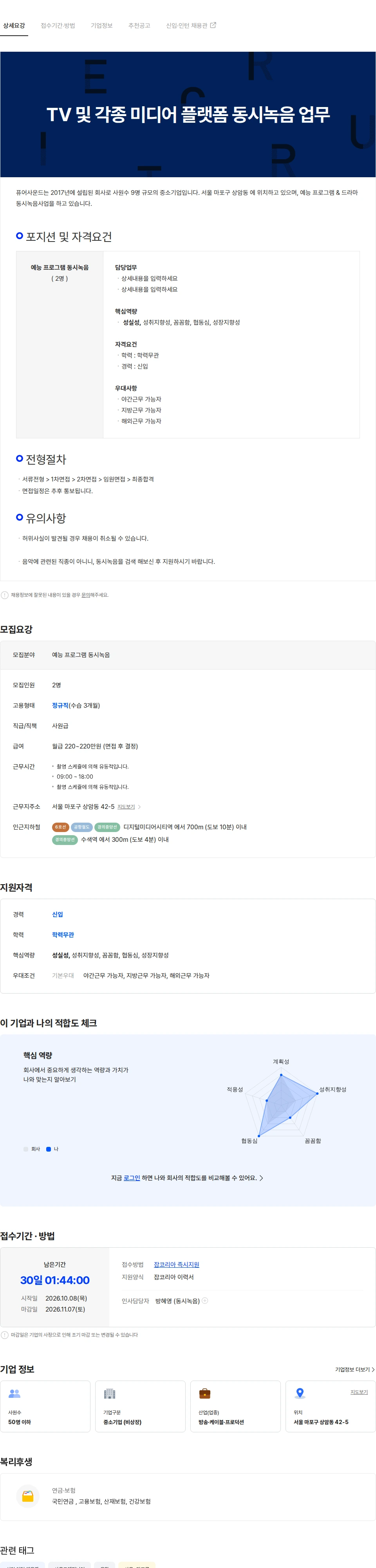Click the 정규직 employment type text
Image resolution: width=376 pixels, height=1568 pixels.
pos(60,705)
